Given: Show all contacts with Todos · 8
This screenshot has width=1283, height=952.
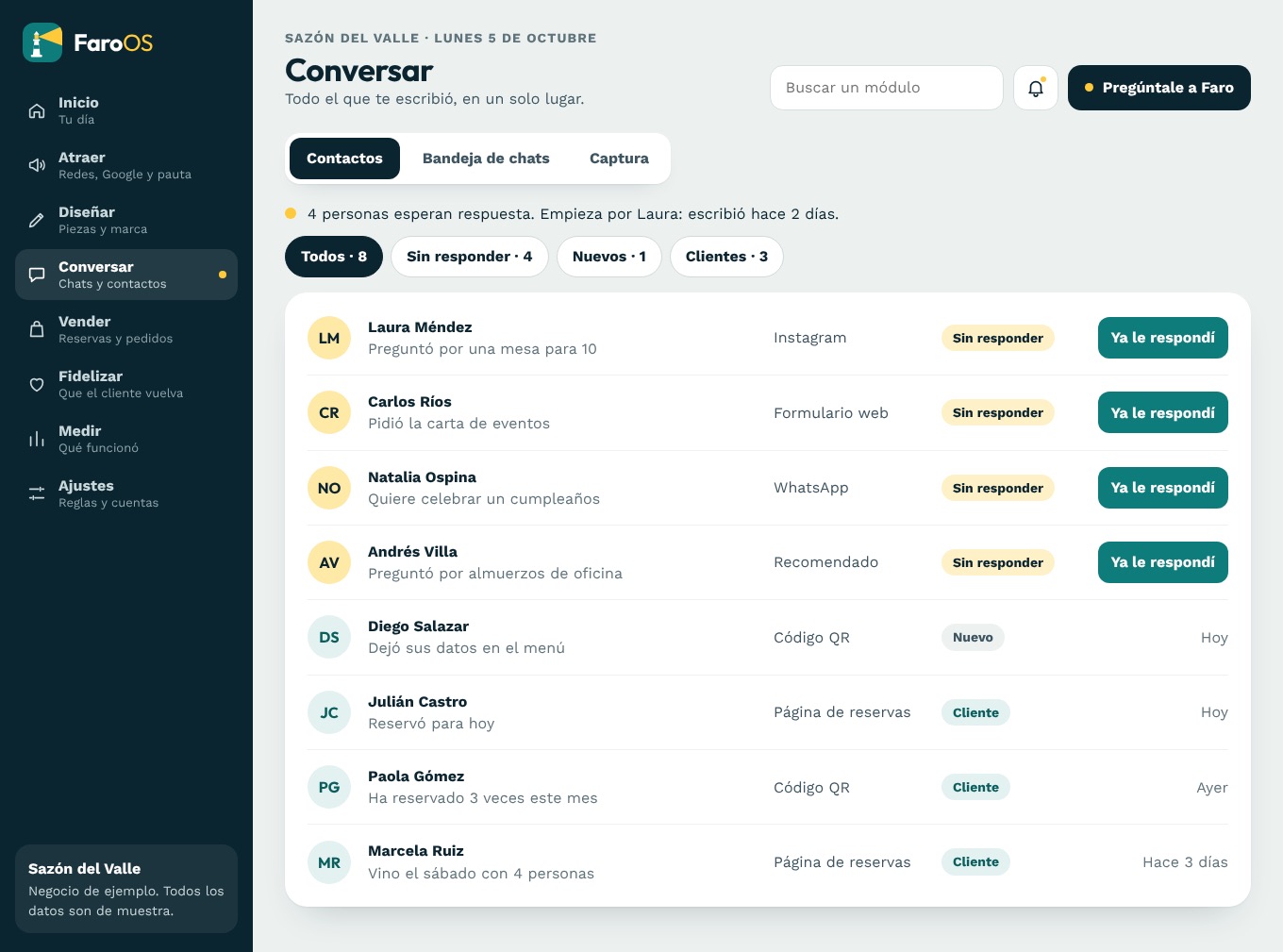Looking at the screenshot, I should coord(334,257).
